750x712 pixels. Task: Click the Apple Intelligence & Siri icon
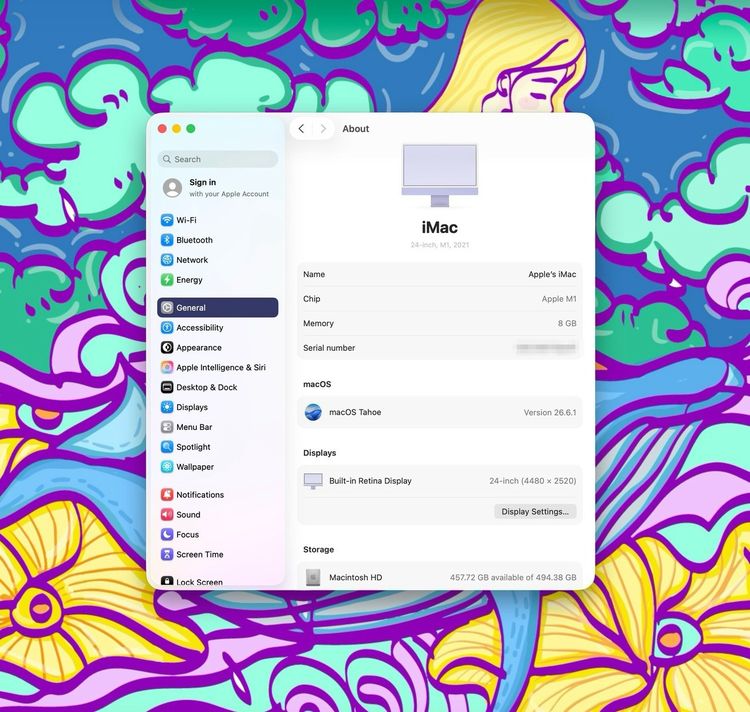tap(166, 367)
